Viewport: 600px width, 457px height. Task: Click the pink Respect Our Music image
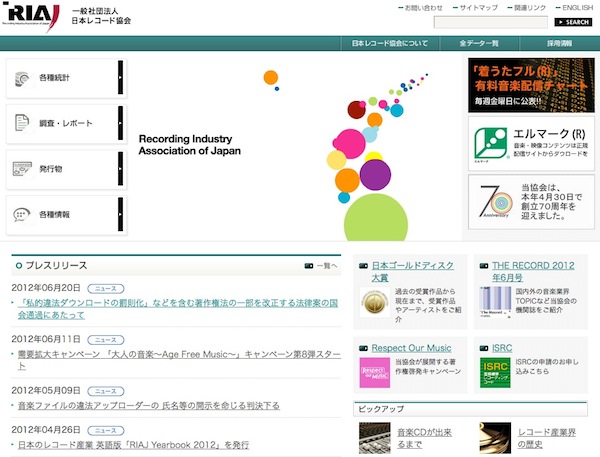click(374, 372)
